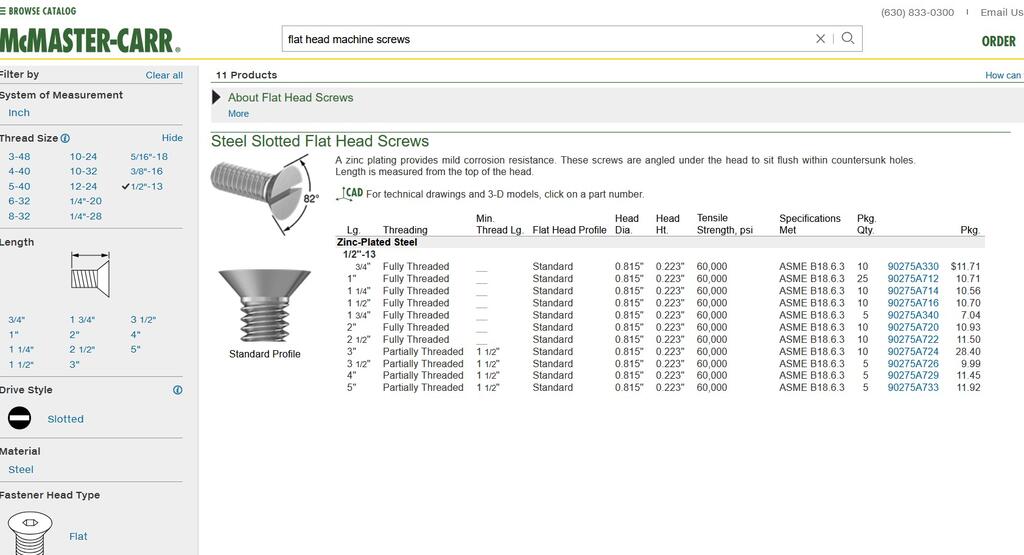Screen dimensions: 1024x555
Task: Click the Flat head type label
Action: pos(78,537)
